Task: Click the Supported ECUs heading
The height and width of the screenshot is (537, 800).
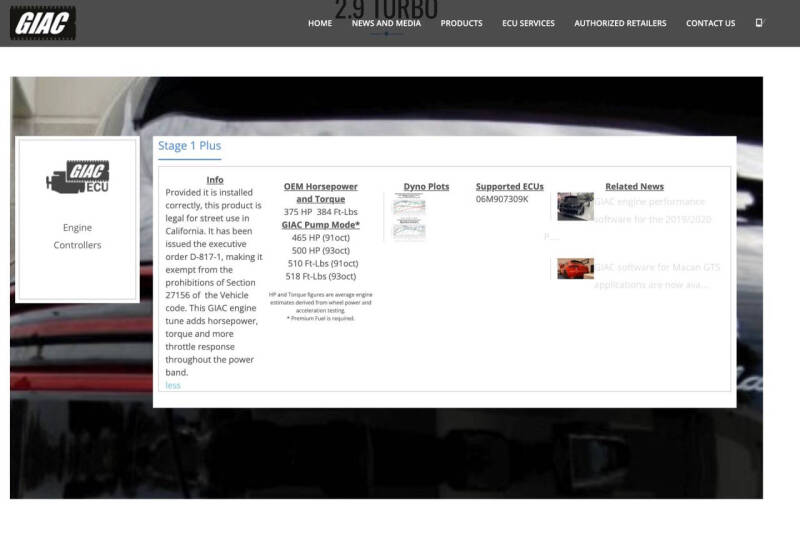Action: (509, 187)
